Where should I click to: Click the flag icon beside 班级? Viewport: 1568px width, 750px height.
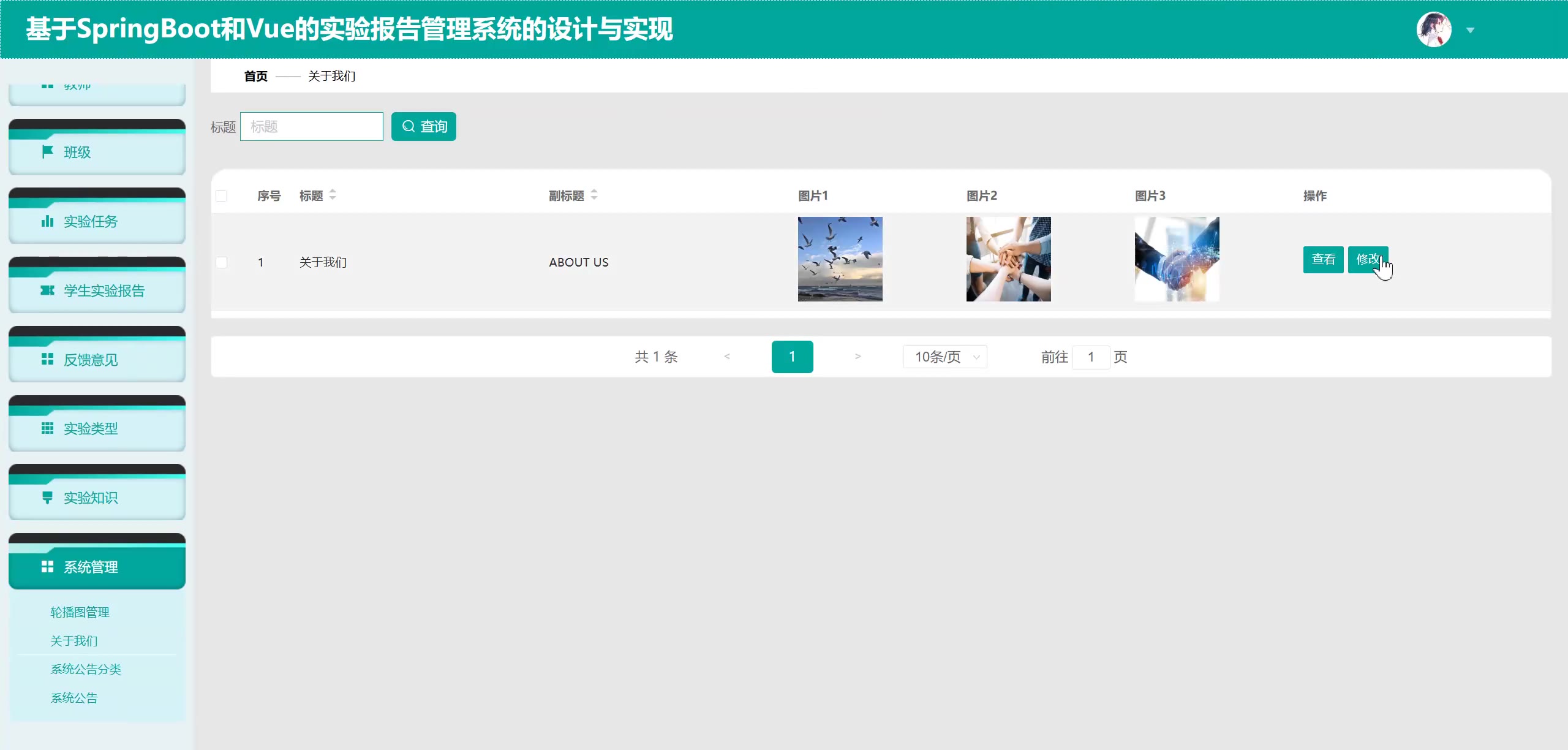tap(47, 152)
